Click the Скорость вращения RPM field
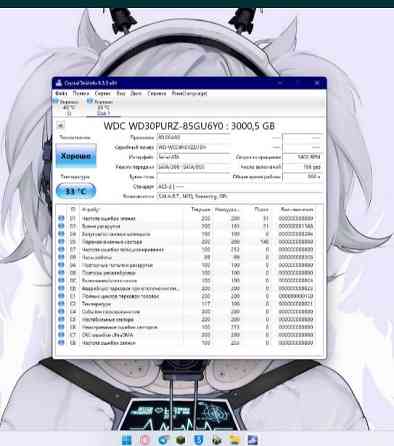Screen dimensions: 394x446 click(x=302, y=157)
